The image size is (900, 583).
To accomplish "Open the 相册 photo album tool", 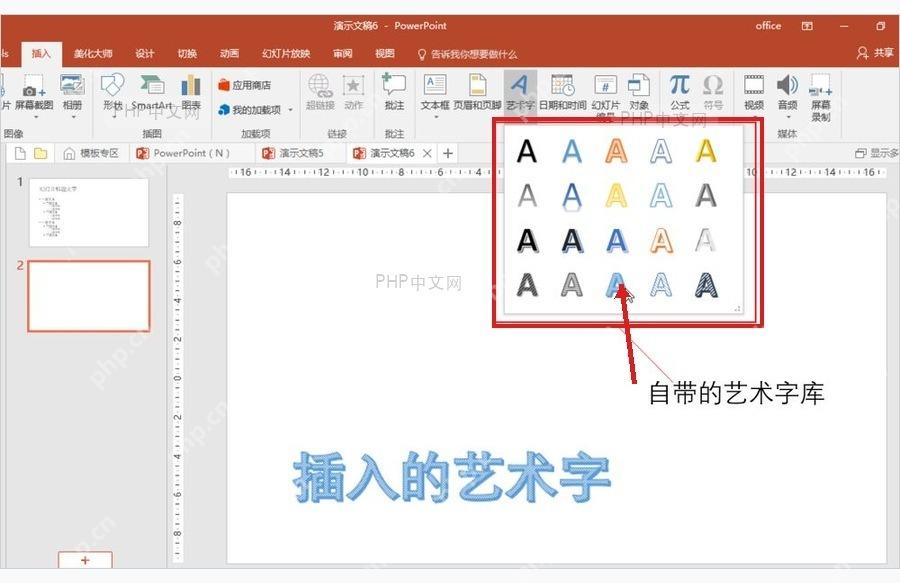I will coord(72,94).
